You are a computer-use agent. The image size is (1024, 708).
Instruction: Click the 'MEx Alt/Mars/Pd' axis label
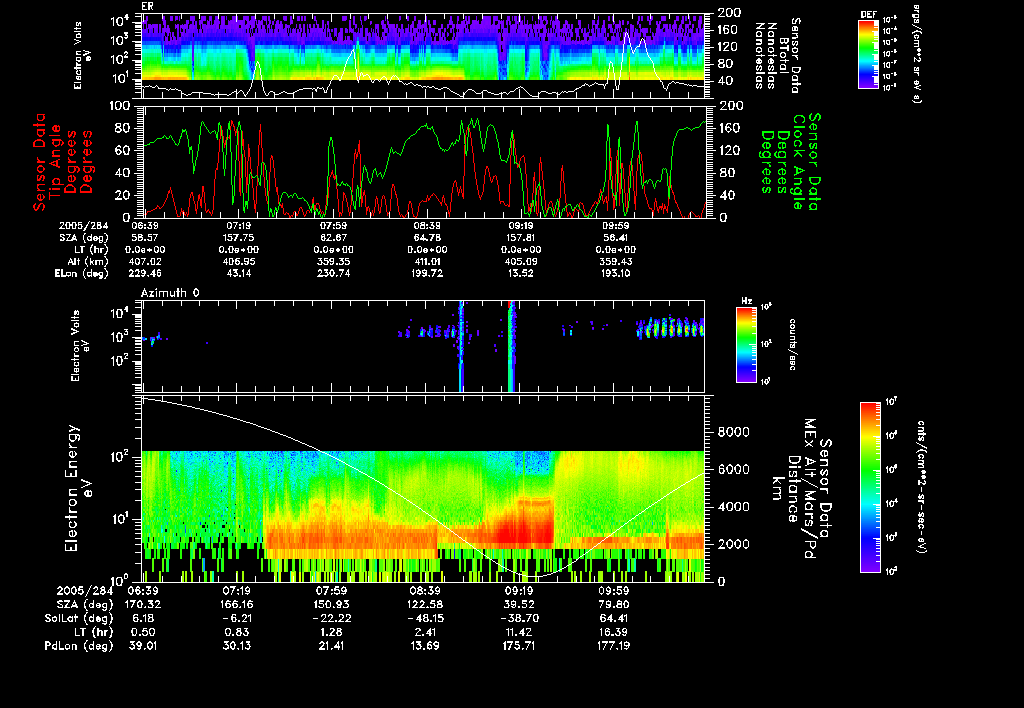point(810,489)
